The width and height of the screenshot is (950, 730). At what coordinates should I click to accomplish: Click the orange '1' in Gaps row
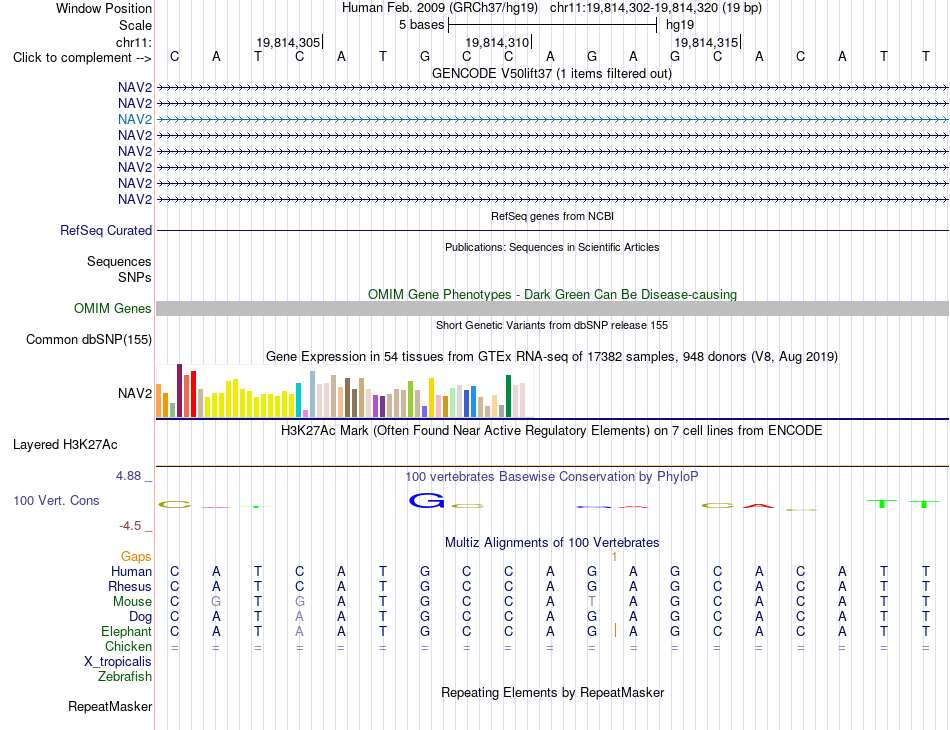click(614, 557)
